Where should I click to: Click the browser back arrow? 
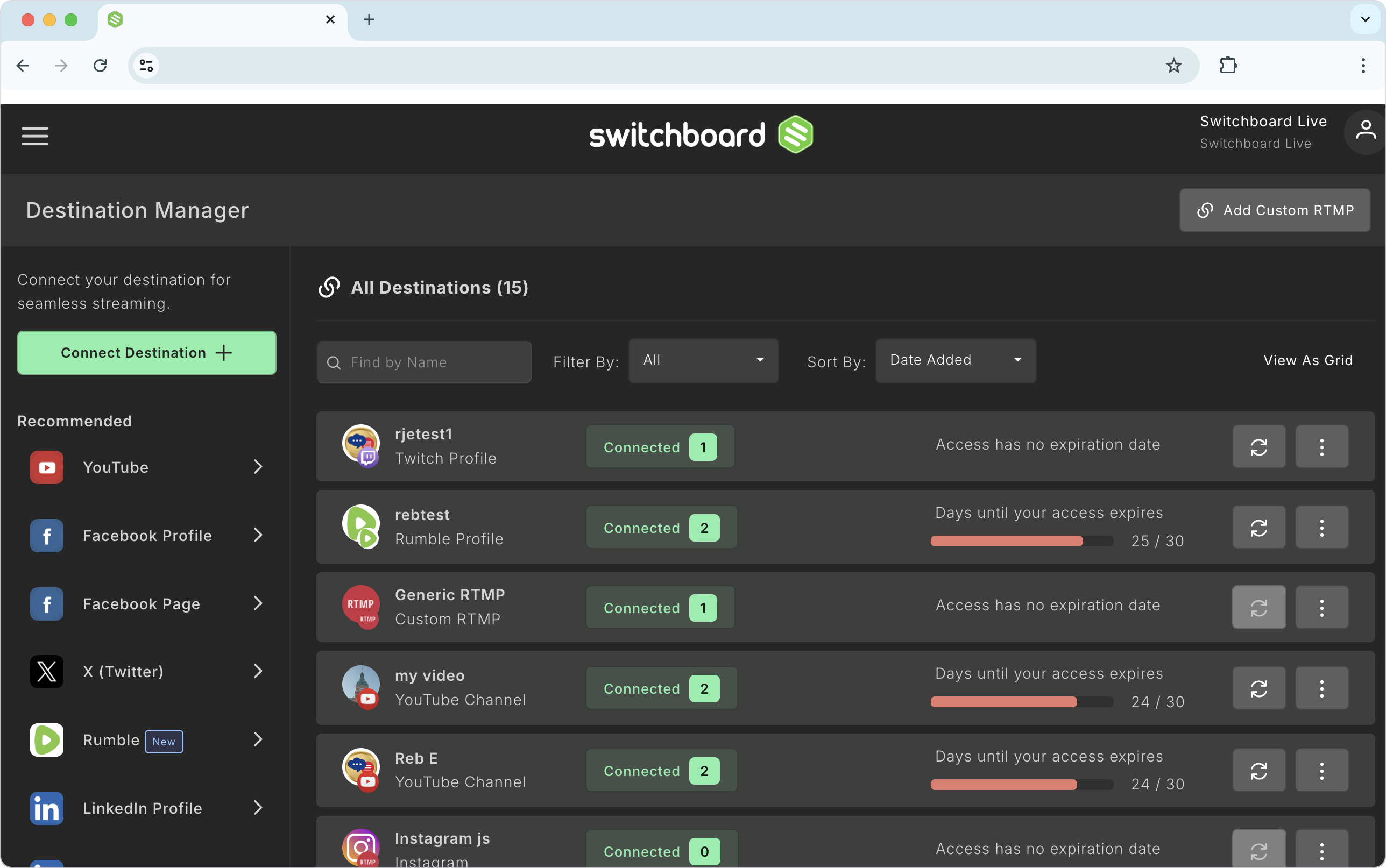click(23, 66)
